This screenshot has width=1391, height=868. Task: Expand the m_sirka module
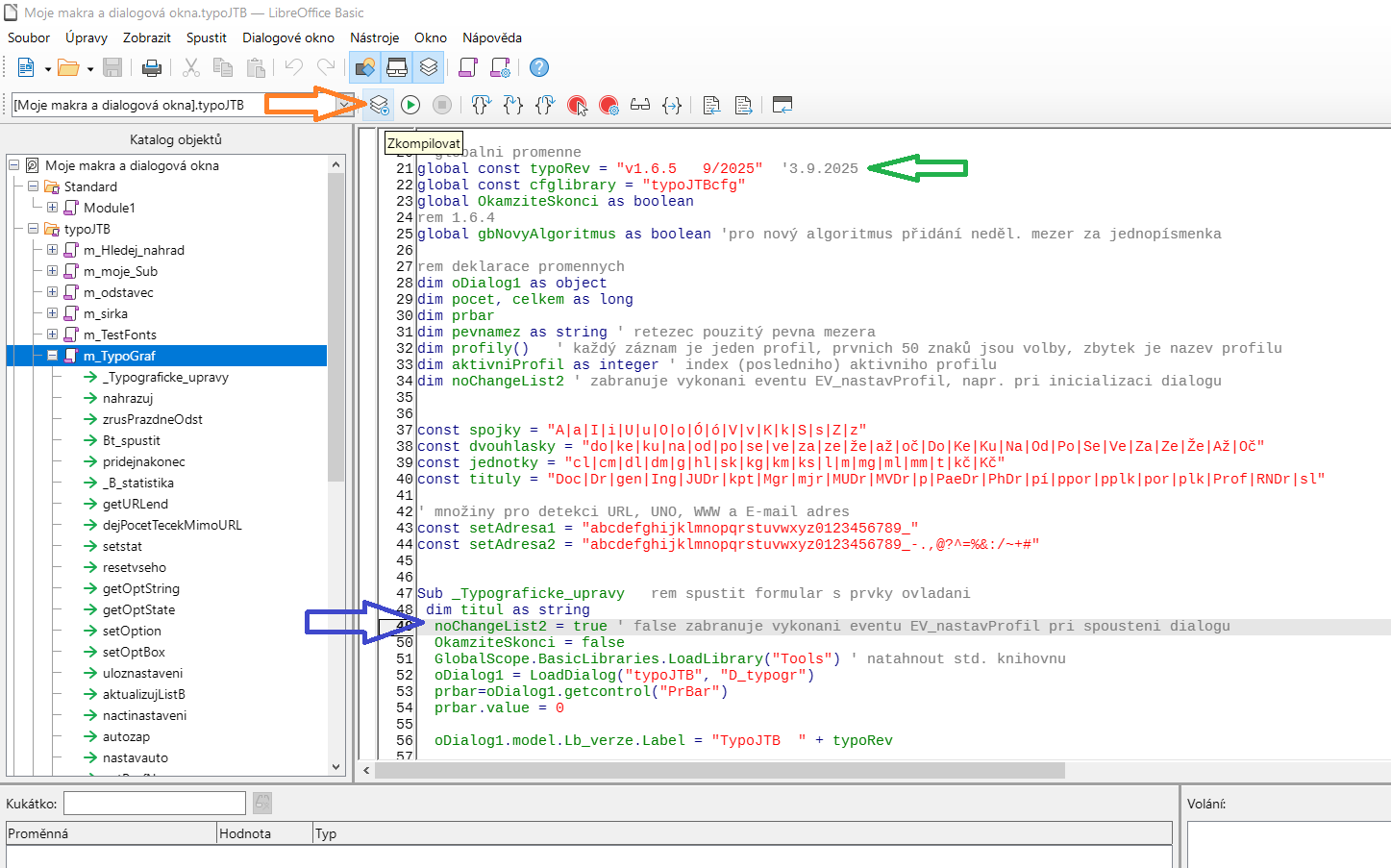pos(53,313)
